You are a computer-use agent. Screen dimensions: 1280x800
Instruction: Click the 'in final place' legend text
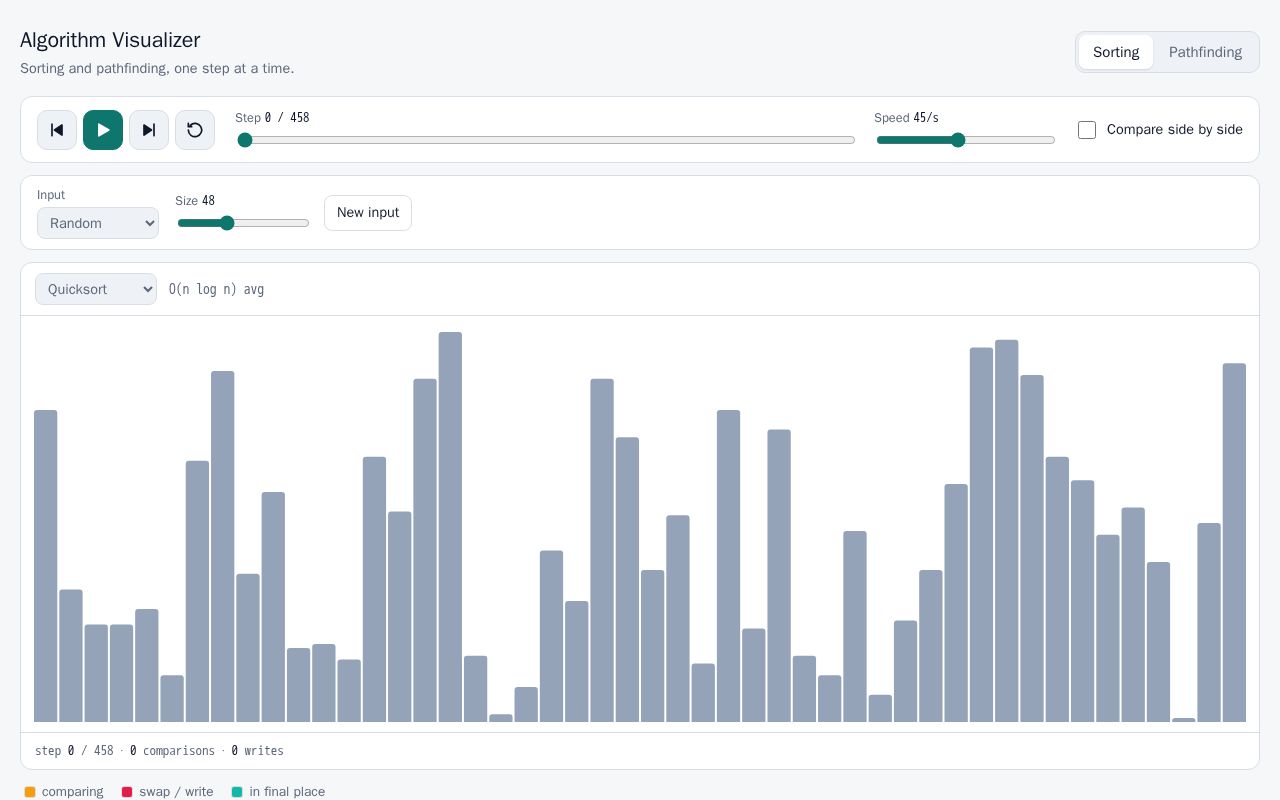(287, 792)
